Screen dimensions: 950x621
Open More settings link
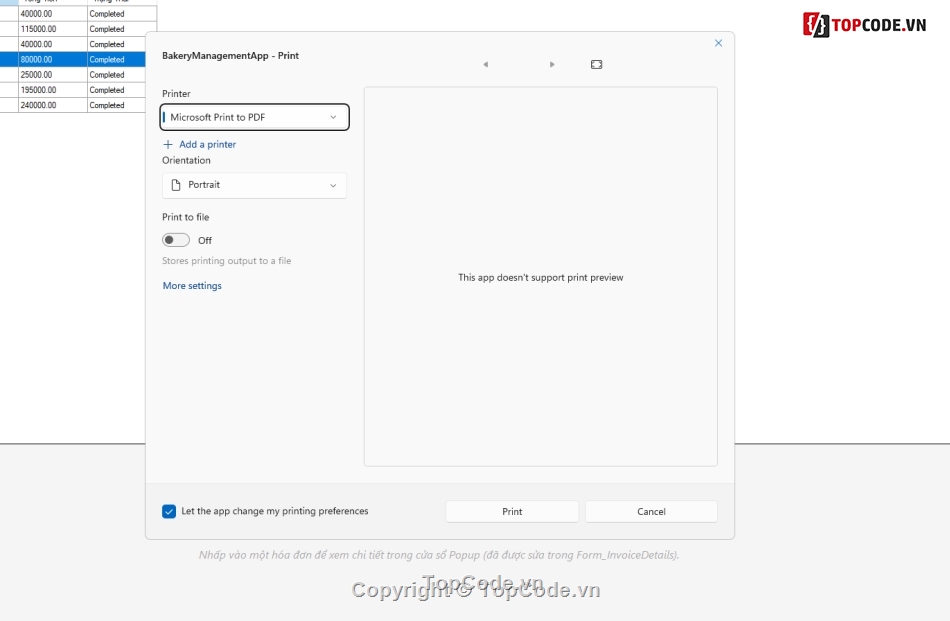click(192, 286)
